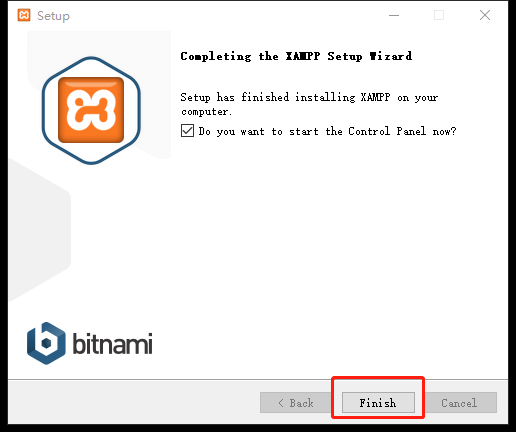
Task: Minimize the Setup window
Action: tap(394, 15)
